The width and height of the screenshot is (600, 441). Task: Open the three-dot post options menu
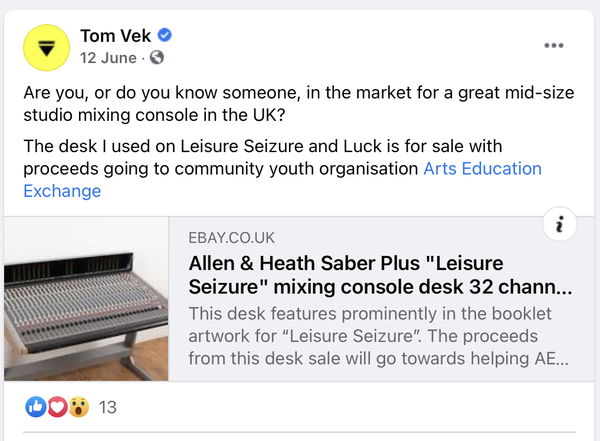click(554, 45)
